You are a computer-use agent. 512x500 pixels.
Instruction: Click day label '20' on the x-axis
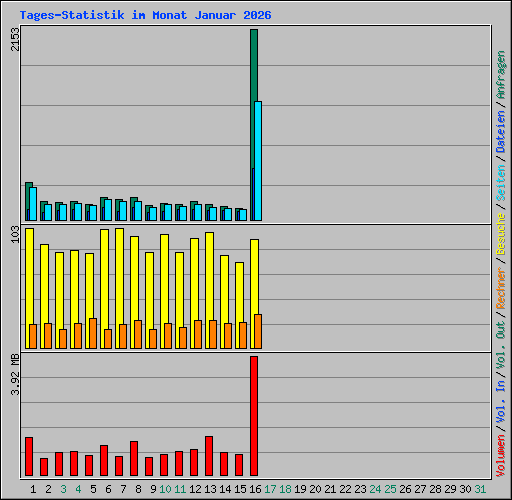tap(315, 489)
